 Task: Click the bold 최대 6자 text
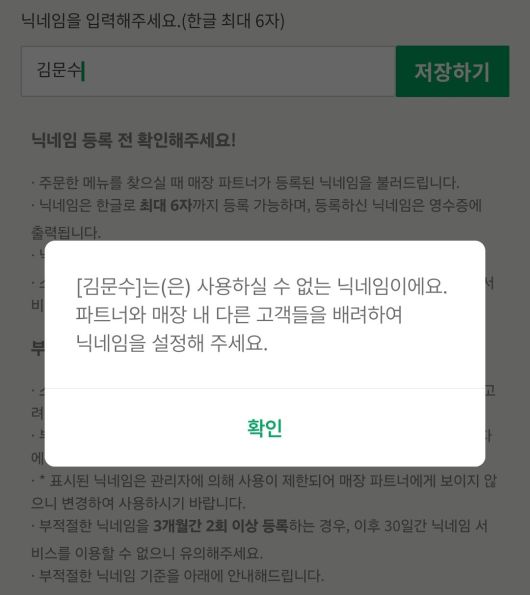[x=165, y=205]
